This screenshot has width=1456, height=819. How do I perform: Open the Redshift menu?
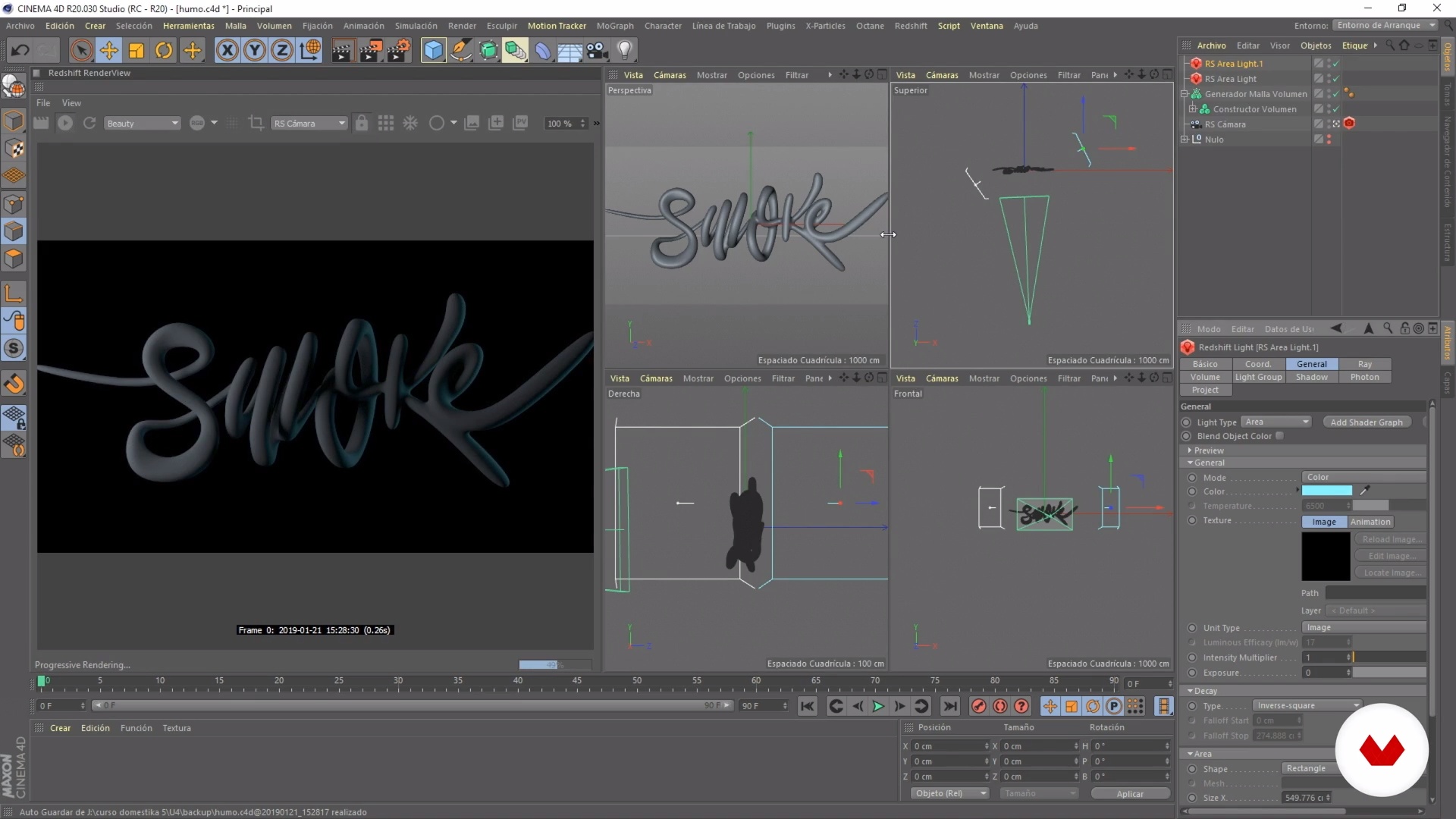click(911, 26)
